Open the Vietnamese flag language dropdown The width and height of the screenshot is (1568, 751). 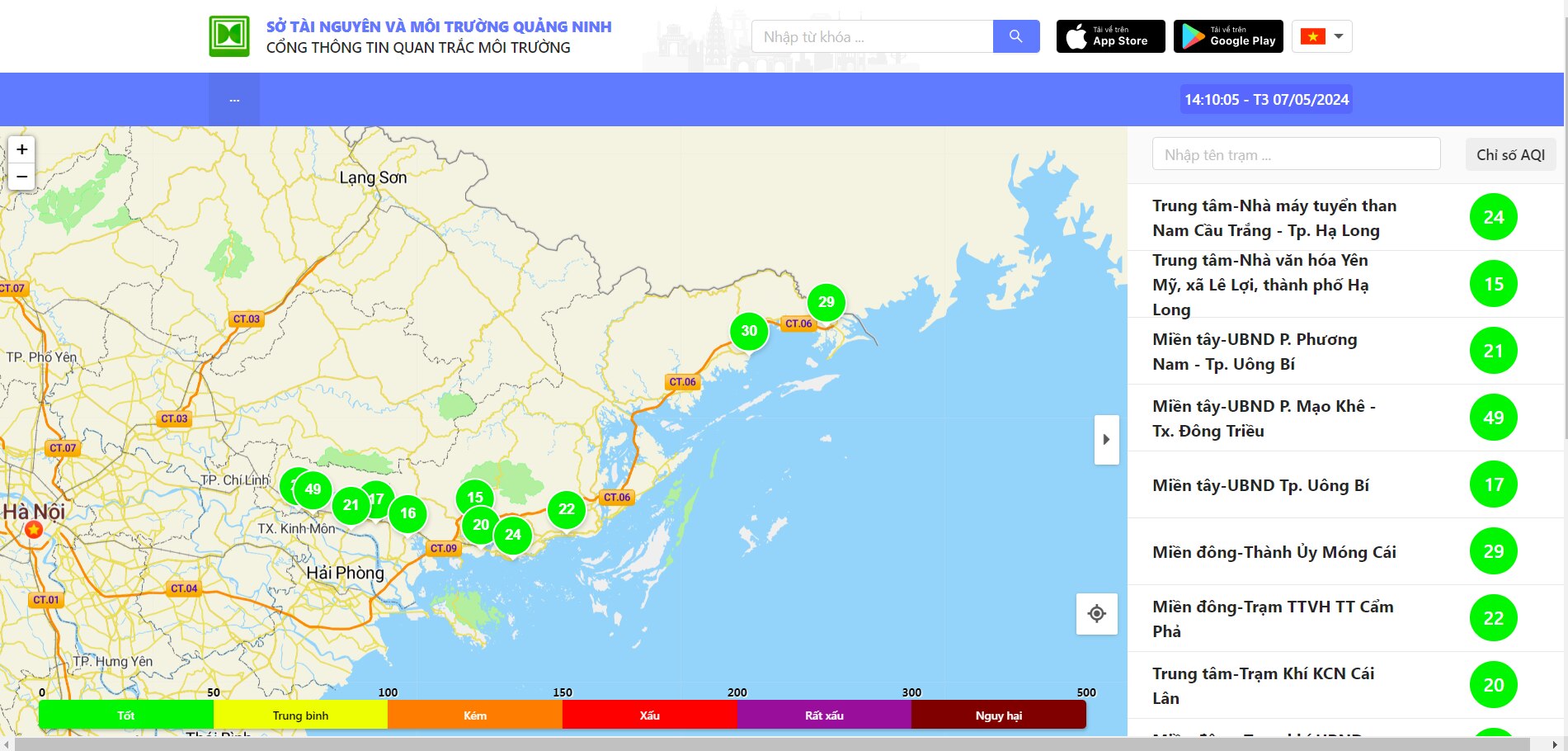(x=1321, y=36)
